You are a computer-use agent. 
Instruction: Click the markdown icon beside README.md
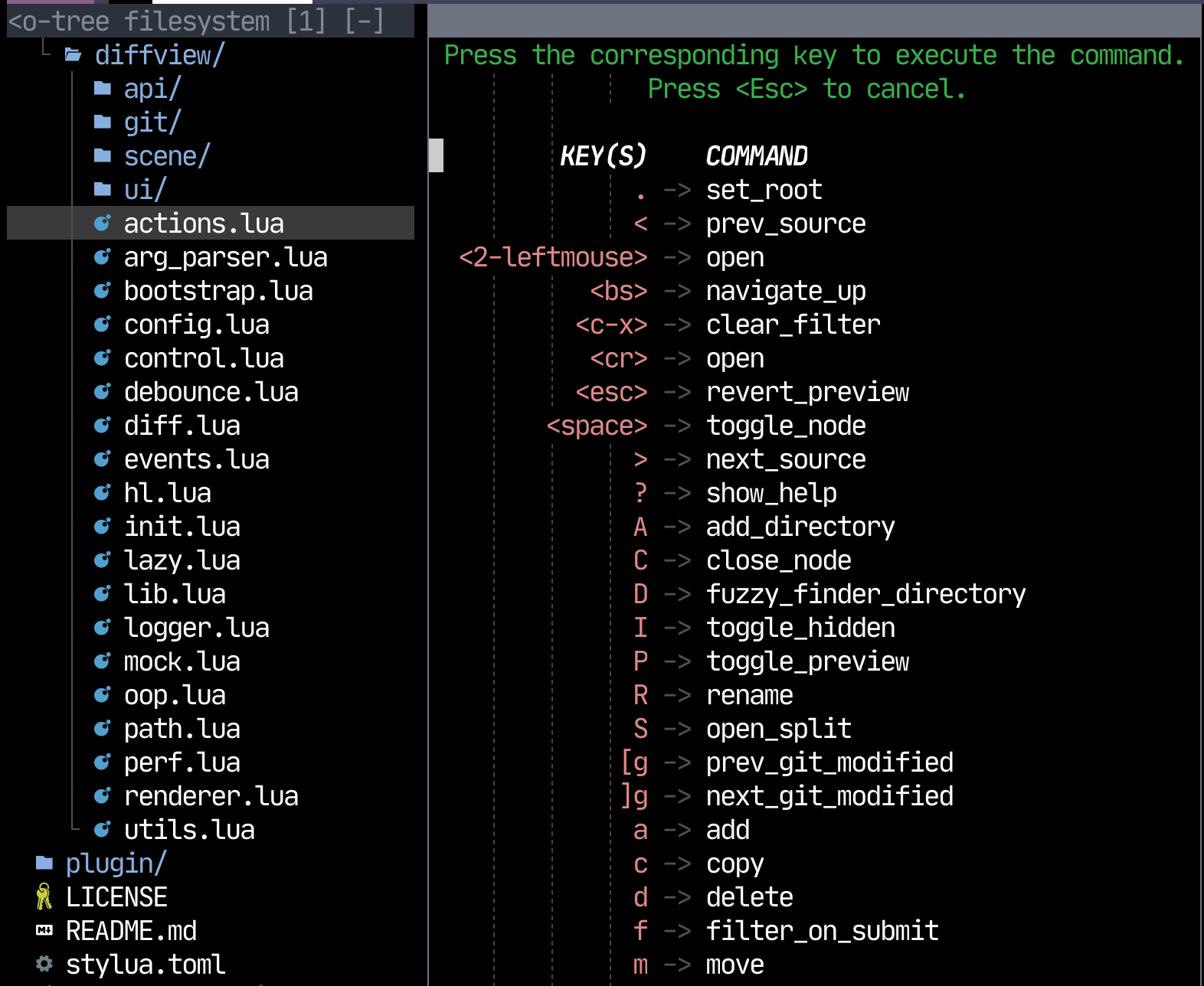pos(44,931)
